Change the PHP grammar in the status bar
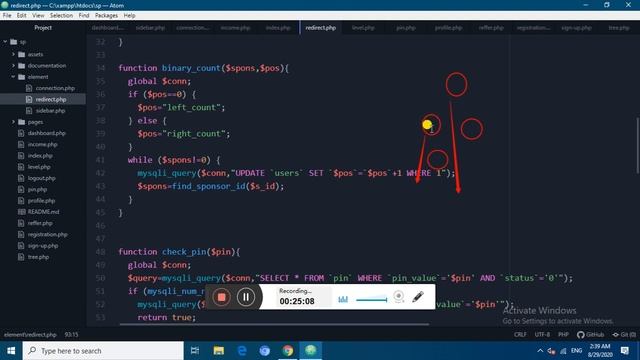640x360 pixels. (563, 334)
